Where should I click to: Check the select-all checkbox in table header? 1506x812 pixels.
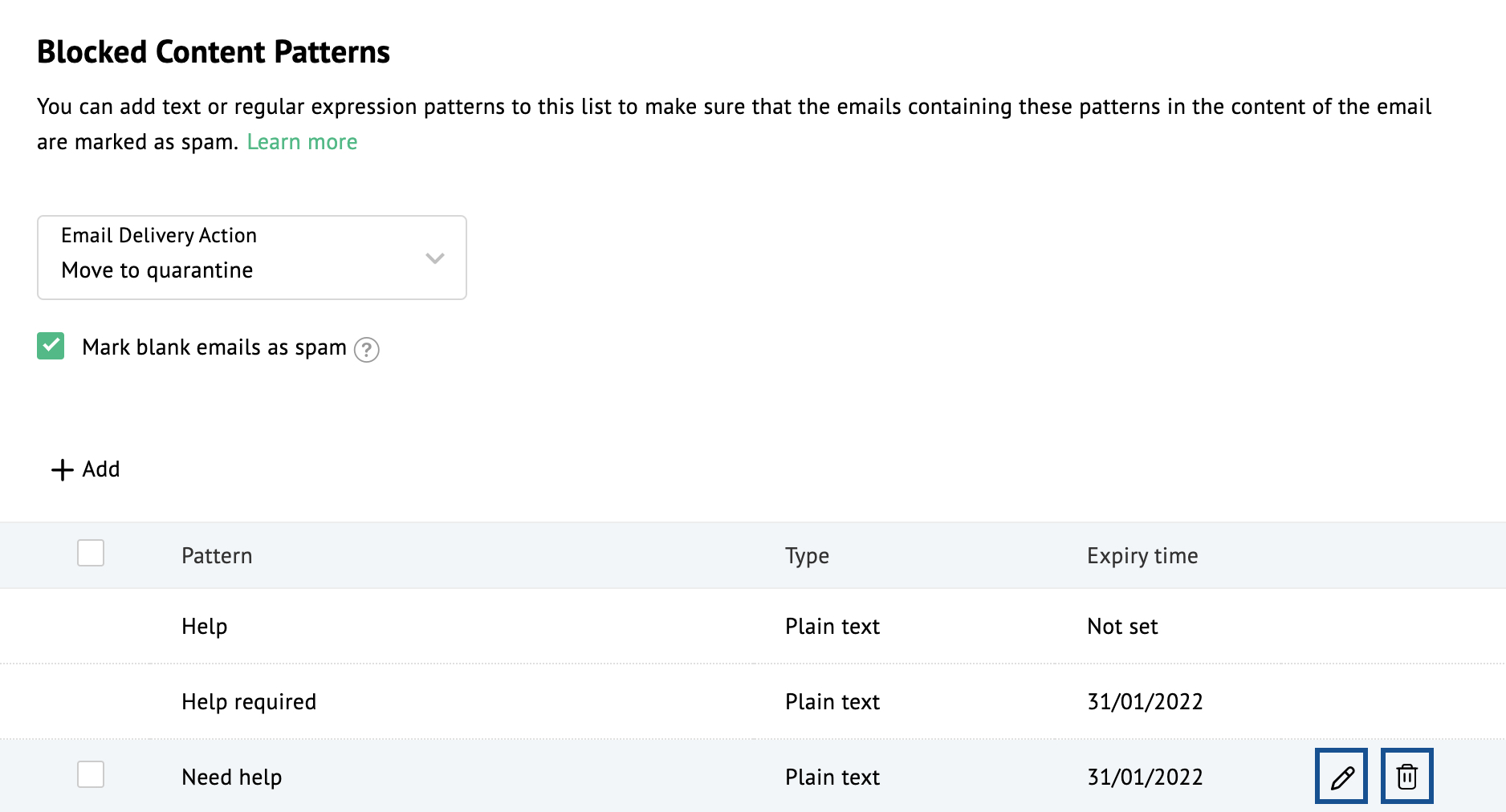tap(90, 554)
